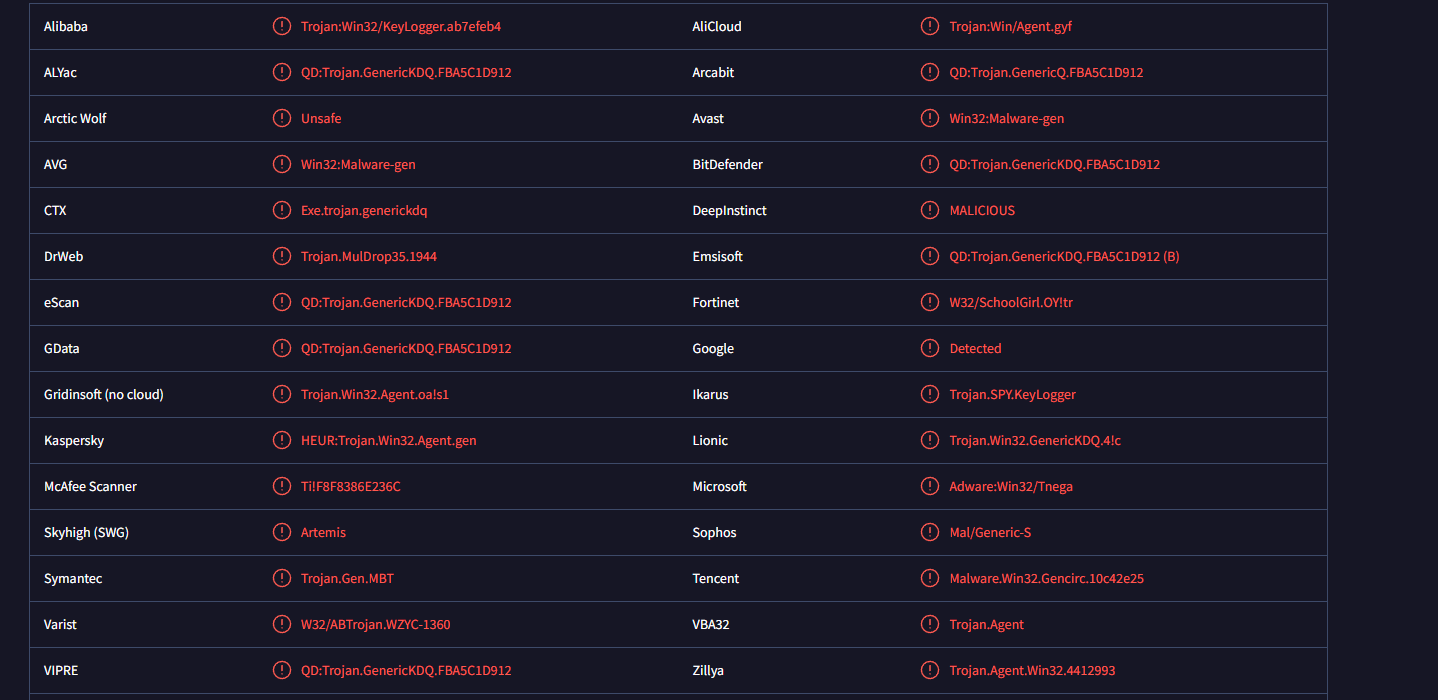Click the warning icon for Arcabit result
This screenshot has width=1438, height=700.
pyautogui.click(x=930, y=72)
